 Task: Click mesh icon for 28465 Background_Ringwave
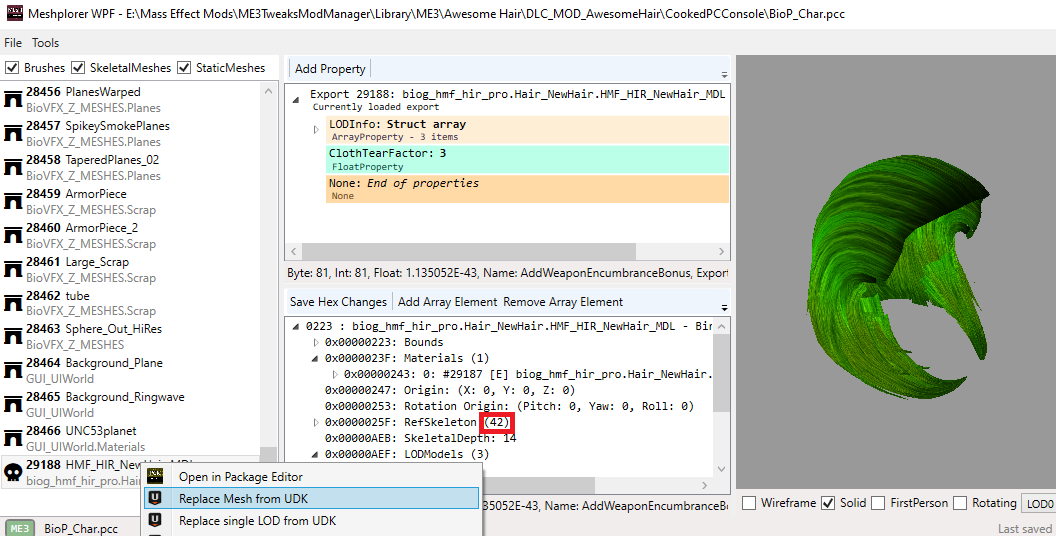13,405
